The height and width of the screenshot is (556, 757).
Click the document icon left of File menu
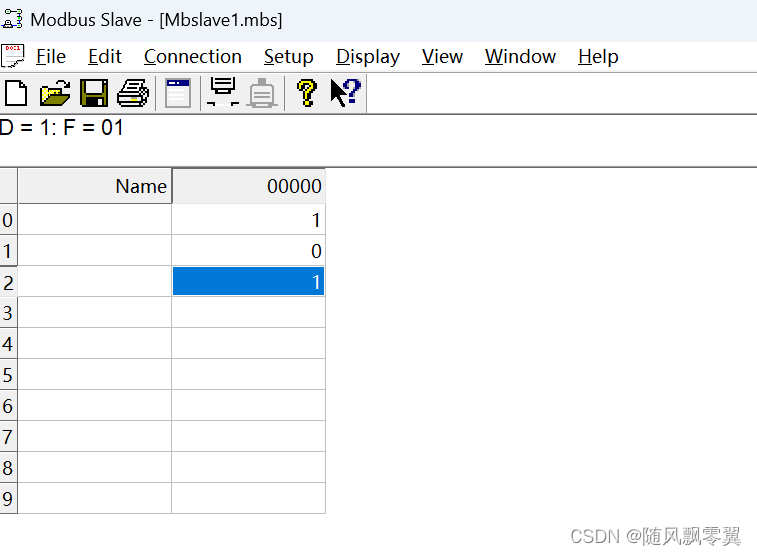(13, 56)
